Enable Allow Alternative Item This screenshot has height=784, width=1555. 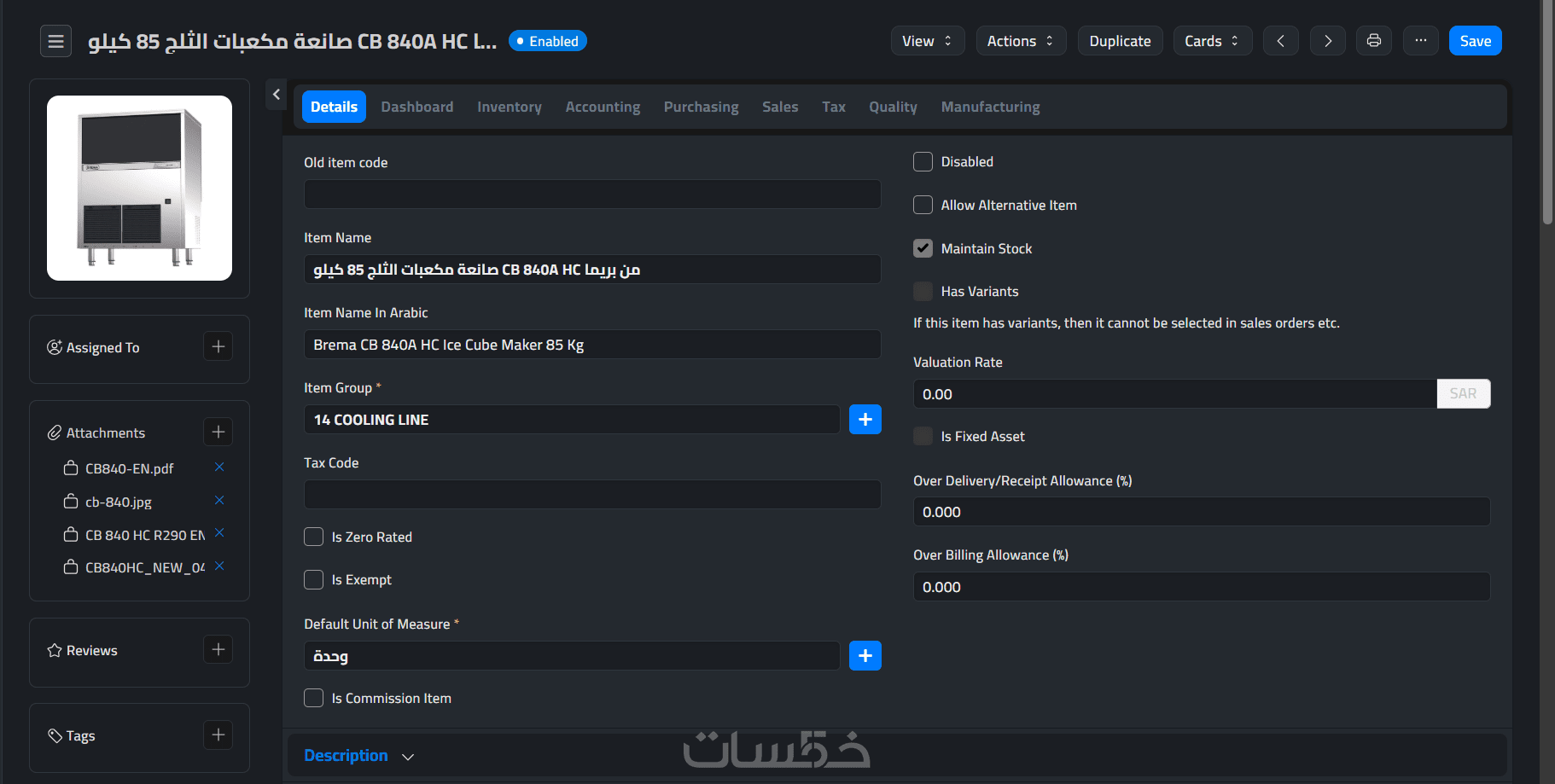point(923,205)
